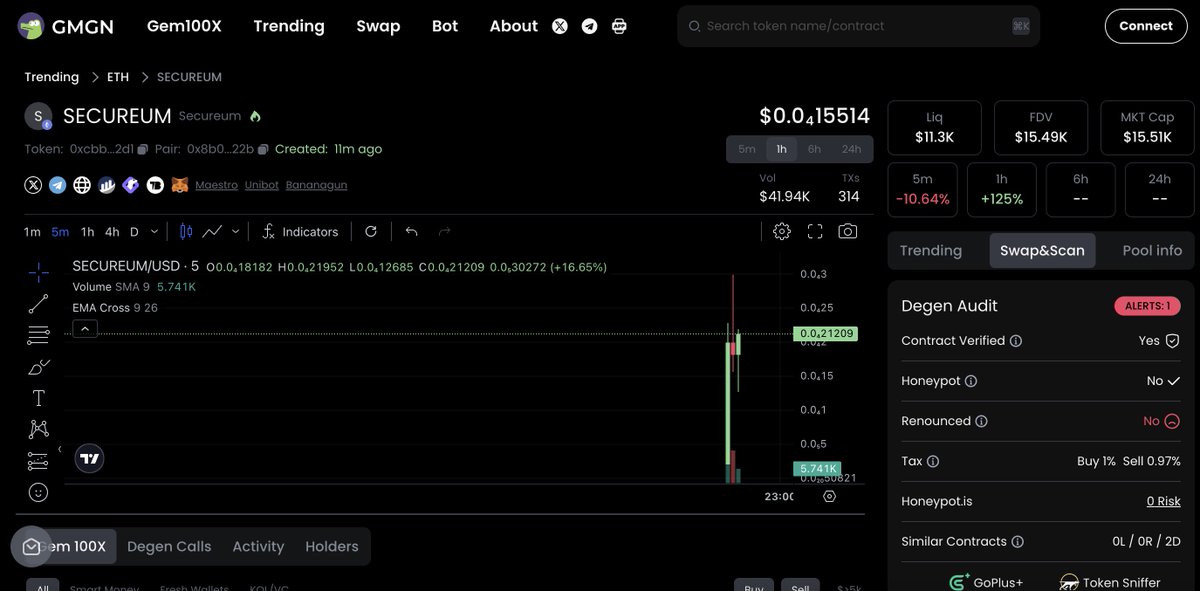
Task: Open the Telegram icon in top navigation
Action: tap(590, 26)
